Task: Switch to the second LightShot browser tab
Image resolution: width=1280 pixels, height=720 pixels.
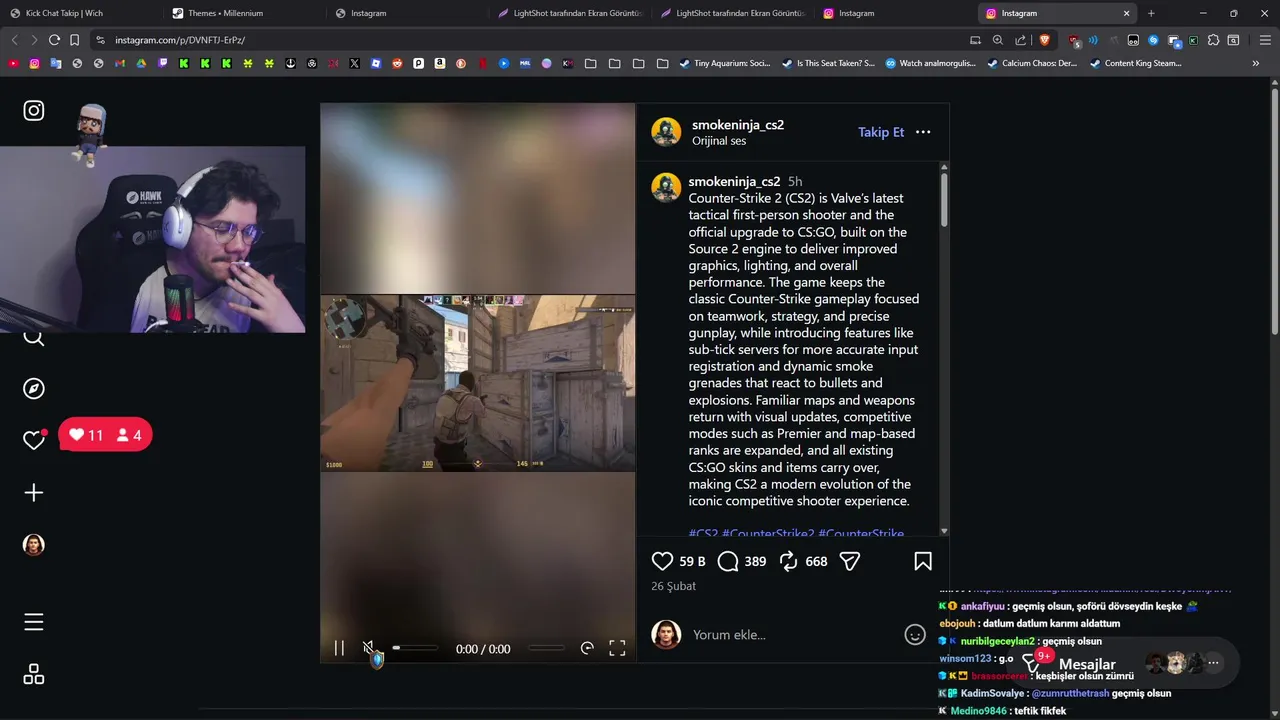Action: coord(732,13)
